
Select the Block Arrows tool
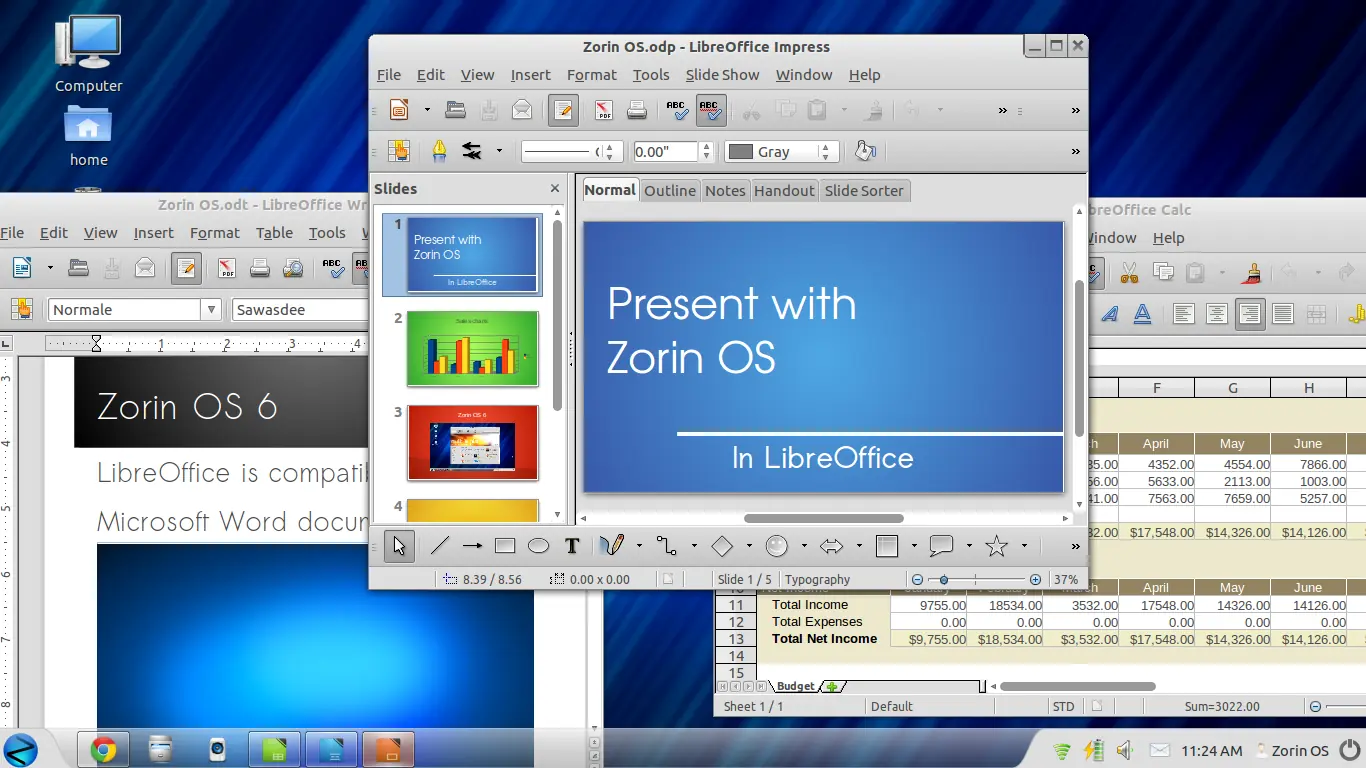point(832,546)
